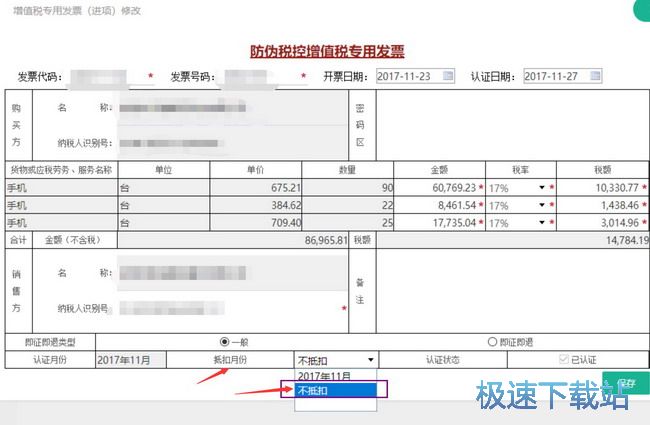The width and height of the screenshot is (650, 425).
Task: Click the unit price cell 384.62
Action: pos(256,205)
